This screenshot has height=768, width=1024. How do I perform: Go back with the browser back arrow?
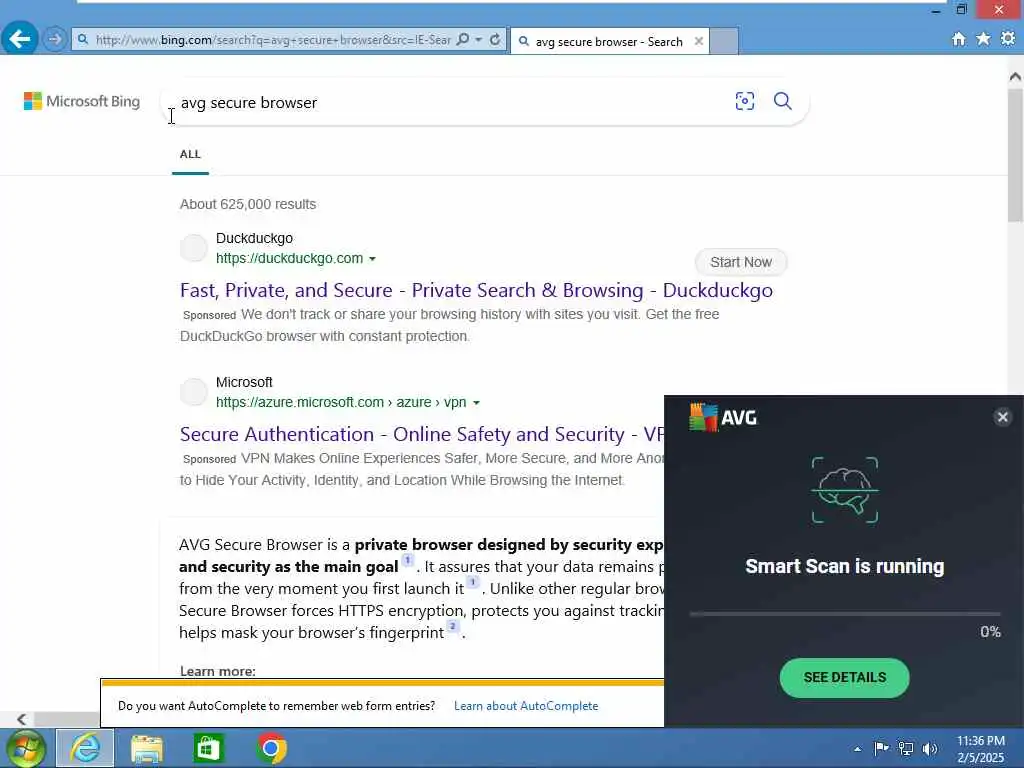[20, 39]
